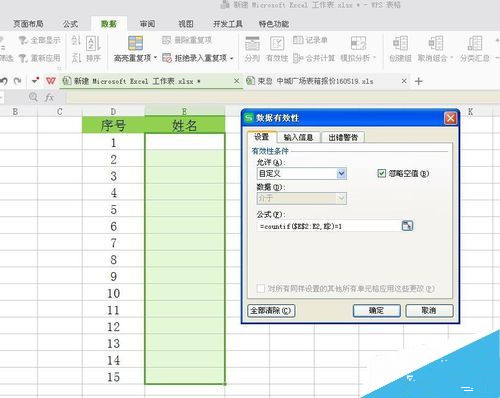Viewport: 500px width, 398px height.
Task: Toggle the apply to all same-settings cells checkbox
Action: click(261, 288)
